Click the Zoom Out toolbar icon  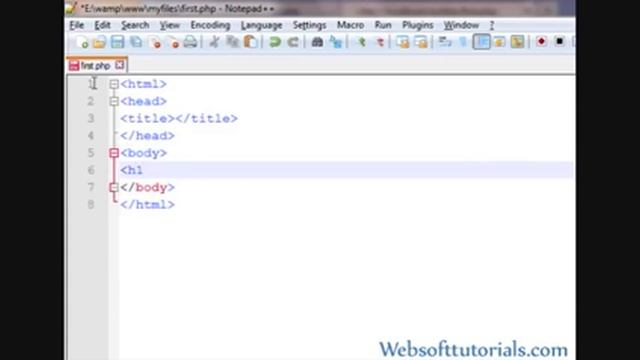pyautogui.click(x=379, y=42)
